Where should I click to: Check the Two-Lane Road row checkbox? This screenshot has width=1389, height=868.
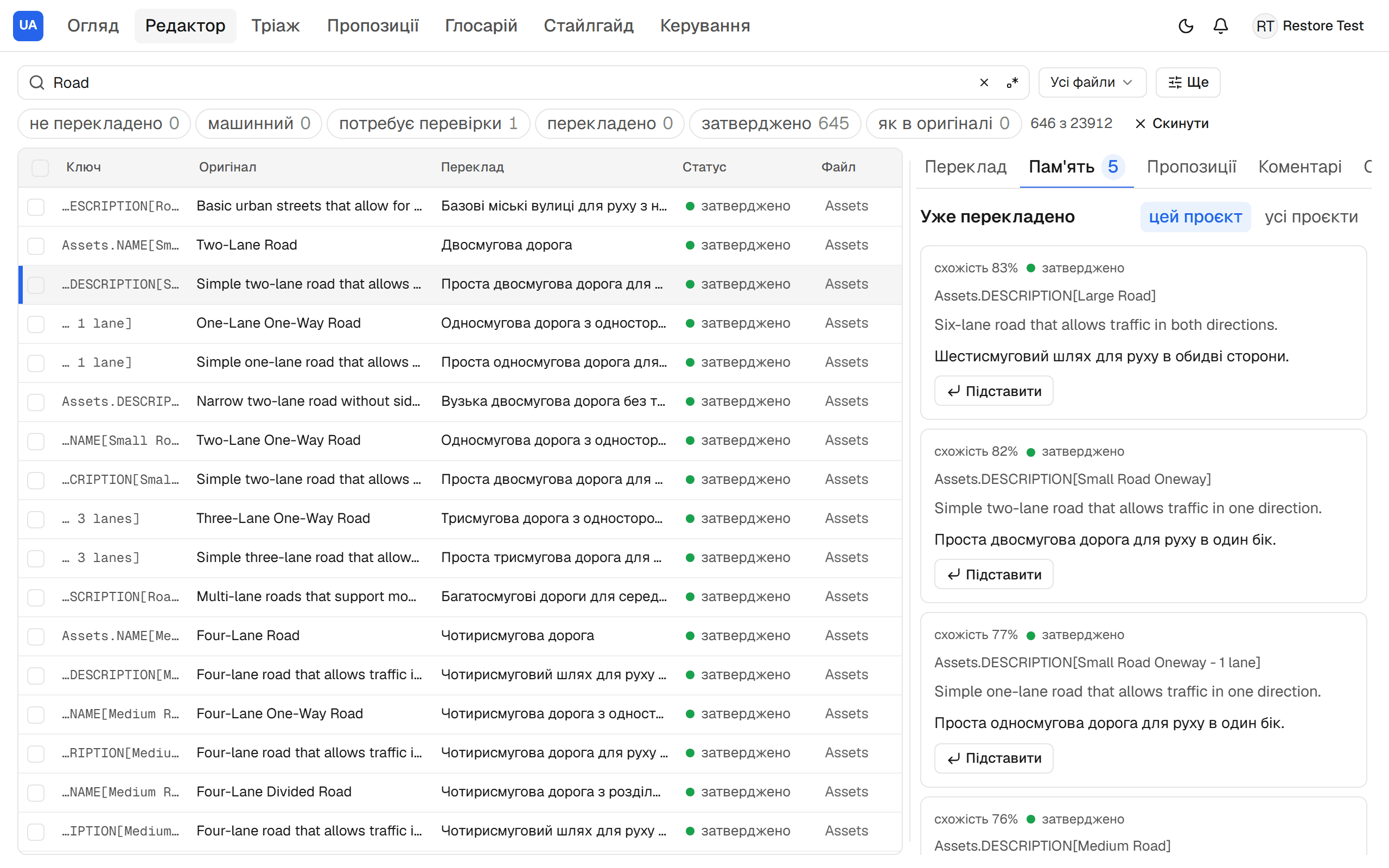(x=36, y=246)
